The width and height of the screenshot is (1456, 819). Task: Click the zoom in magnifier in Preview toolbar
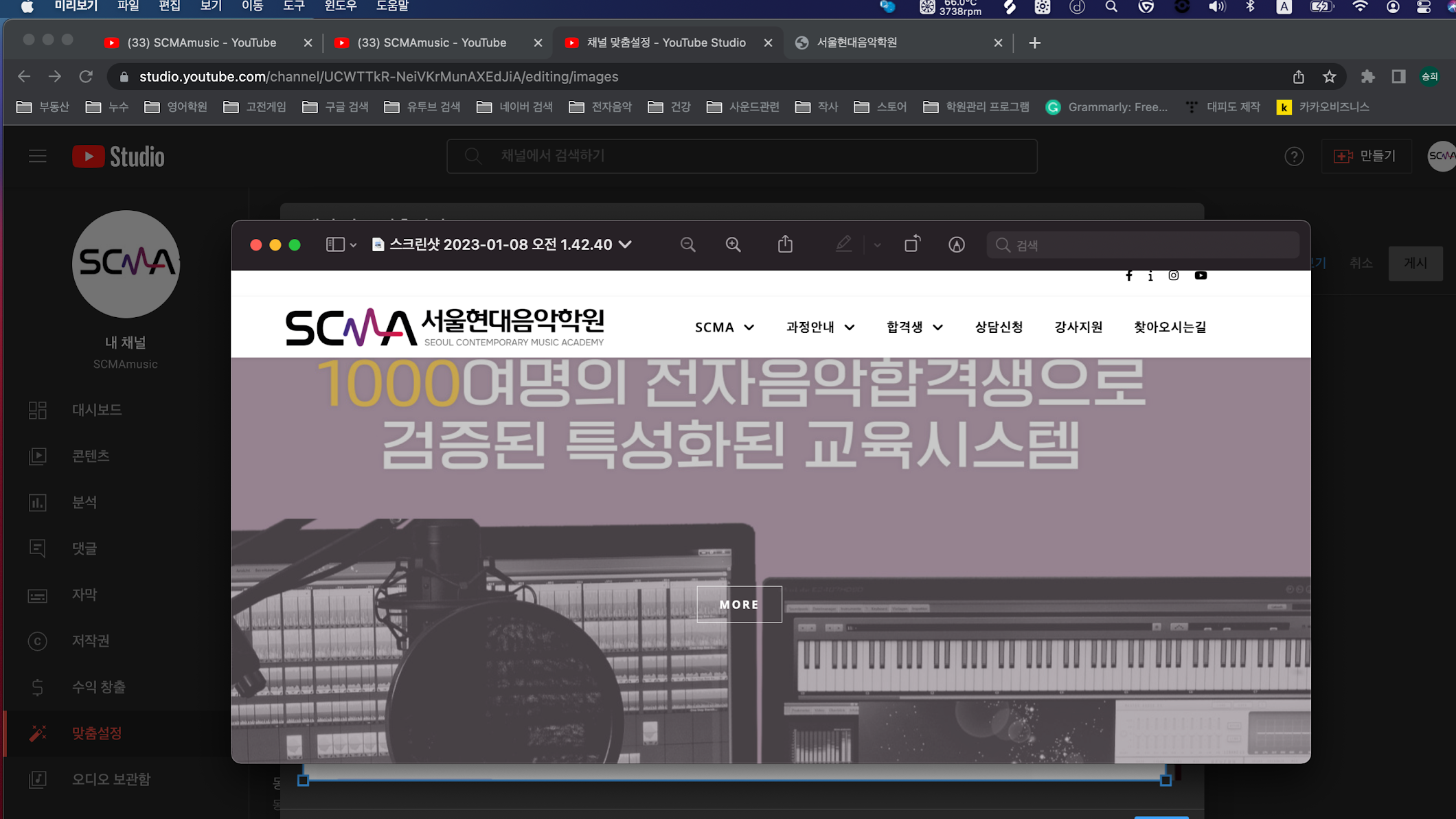(x=733, y=245)
